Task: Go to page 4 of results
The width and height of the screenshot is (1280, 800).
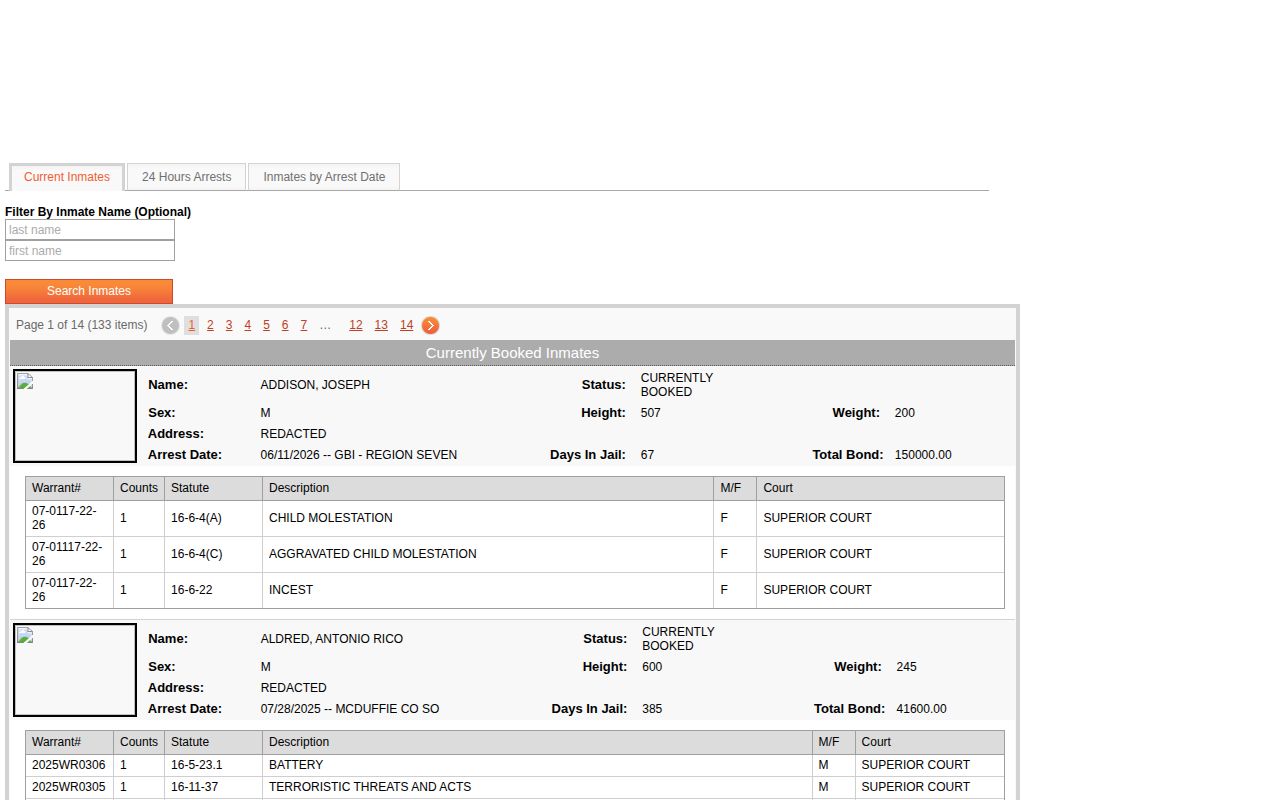Action: tap(248, 325)
